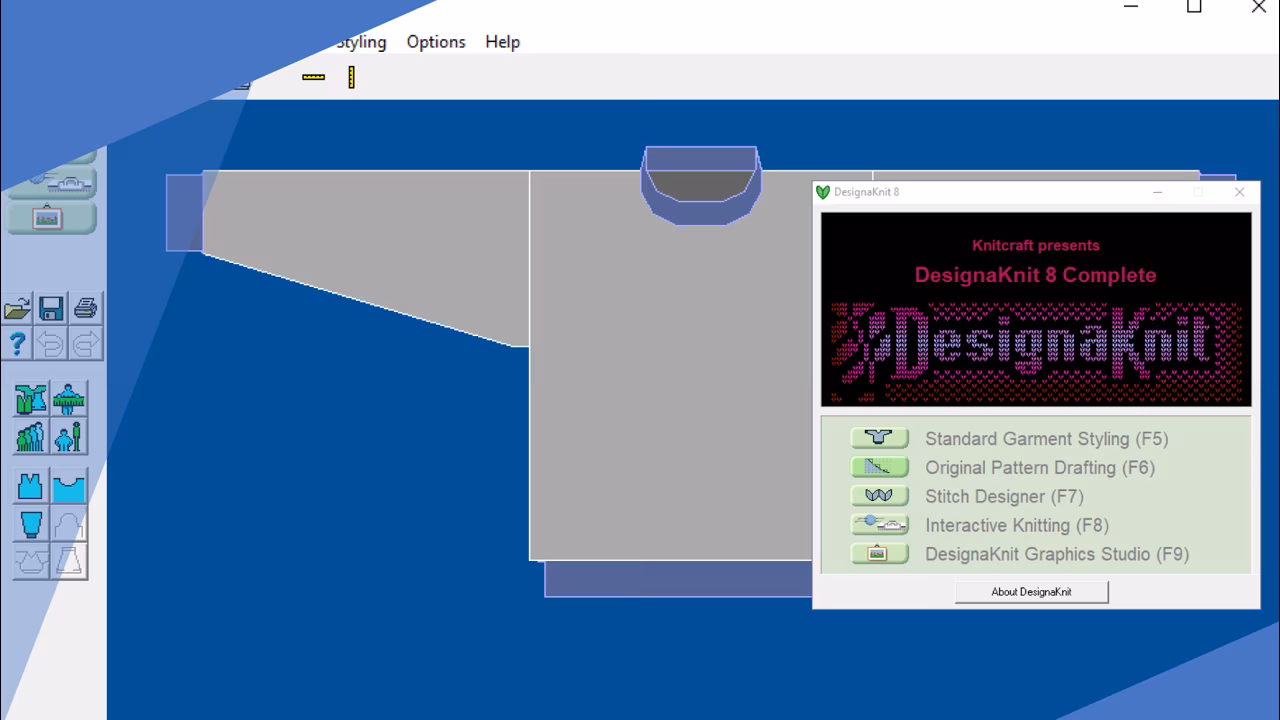This screenshot has width=1280, height=720.
Task: Maximize the main application window
Action: coord(1194,7)
